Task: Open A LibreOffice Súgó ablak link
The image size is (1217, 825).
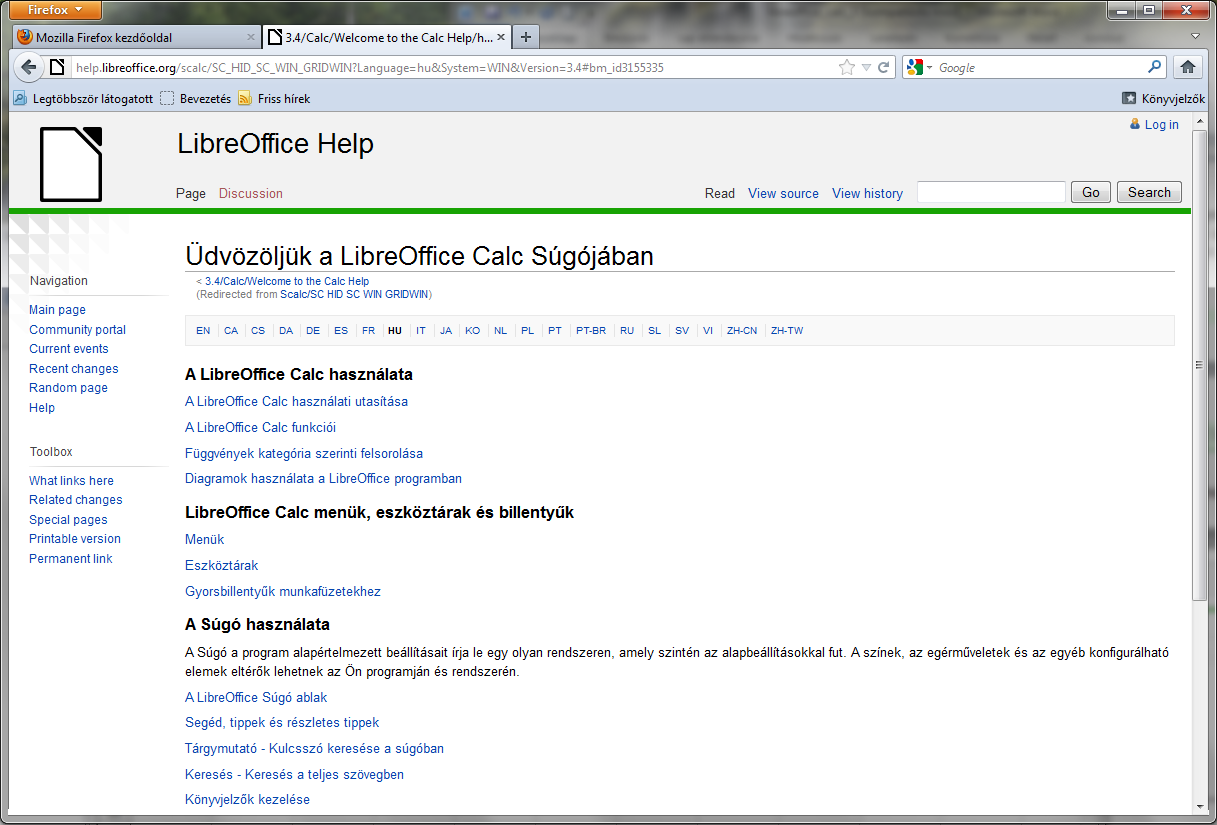Action: click(x=256, y=698)
